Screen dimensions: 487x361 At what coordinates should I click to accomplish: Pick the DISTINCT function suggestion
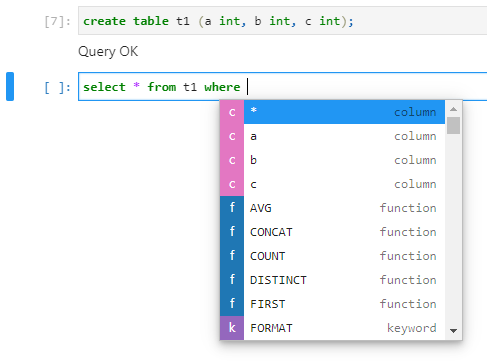(332, 280)
